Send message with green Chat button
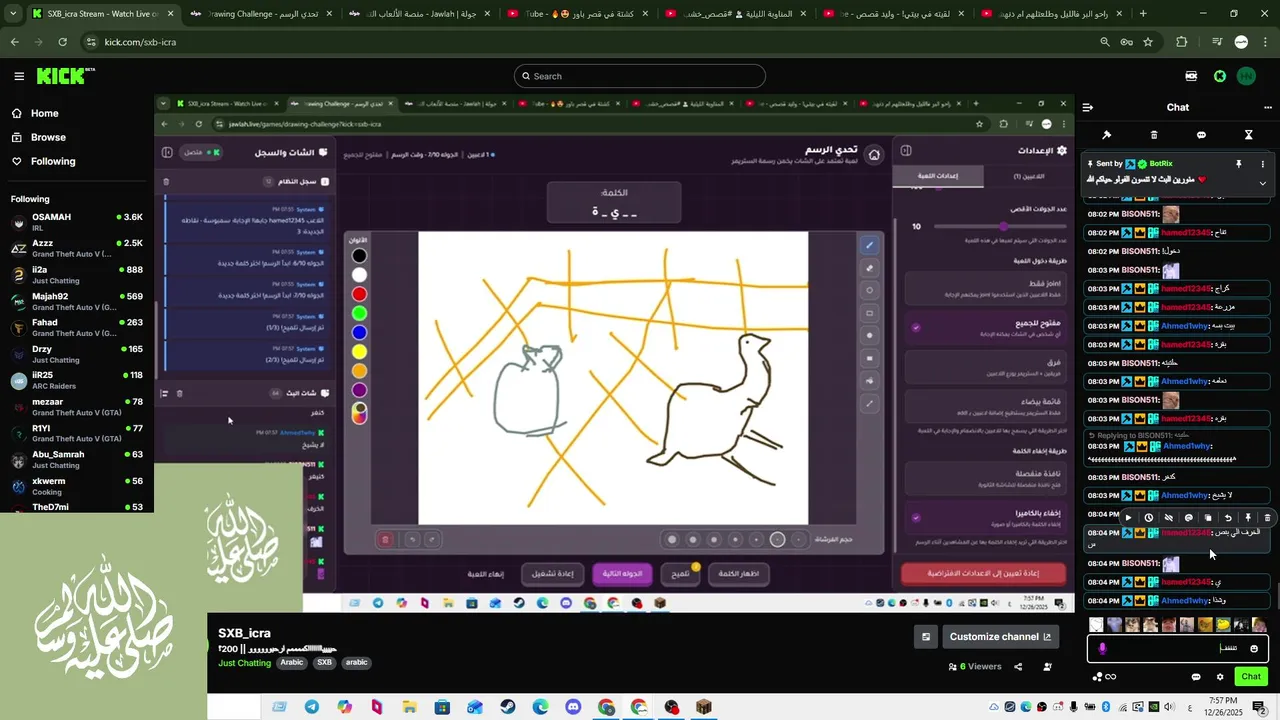The height and width of the screenshot is (720, 1280). [1251, 677]
